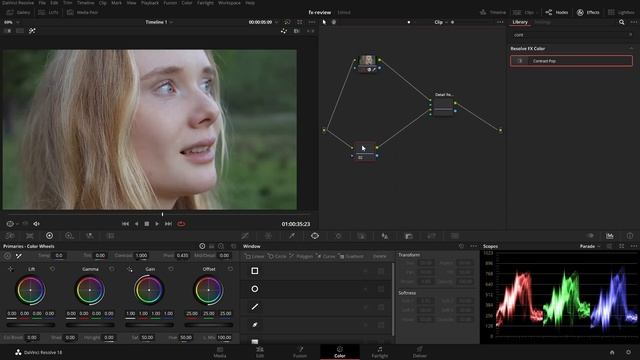The image size is (640, 360).
Task: Open the Gallery panel
Action: [19, 12]
